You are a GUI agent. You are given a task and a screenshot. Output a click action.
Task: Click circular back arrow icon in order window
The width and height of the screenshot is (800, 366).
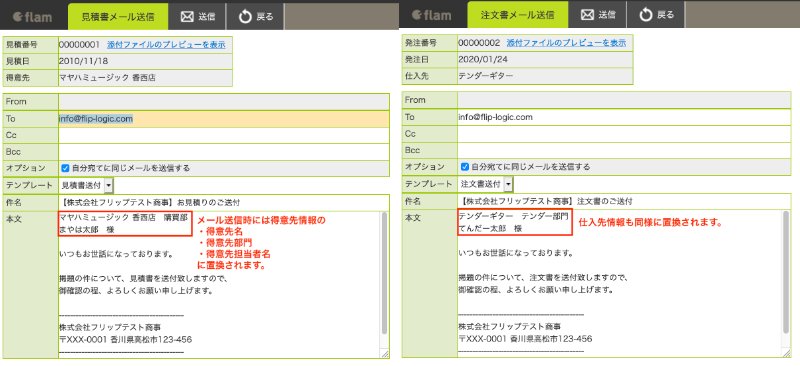click(x=646, y=15)
